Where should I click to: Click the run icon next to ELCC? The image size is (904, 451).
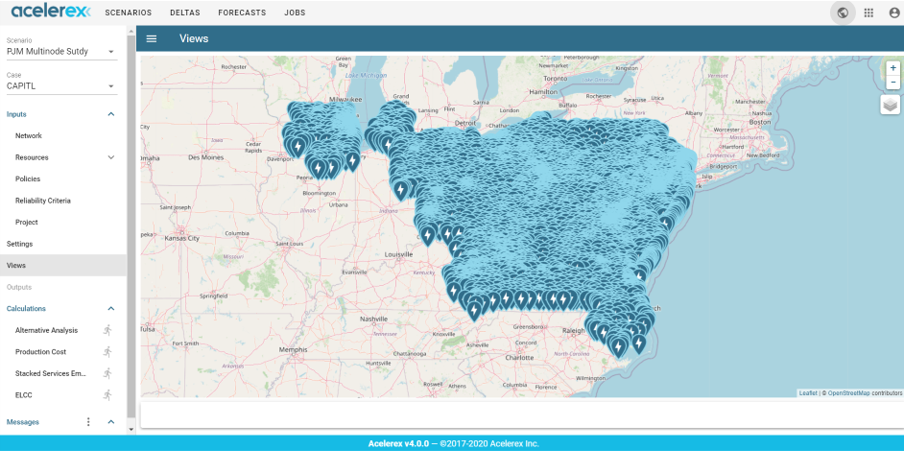107,395
